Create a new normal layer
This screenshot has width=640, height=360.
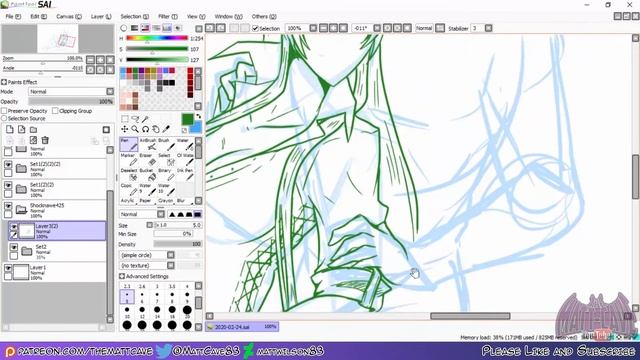[x=9, y=130]
